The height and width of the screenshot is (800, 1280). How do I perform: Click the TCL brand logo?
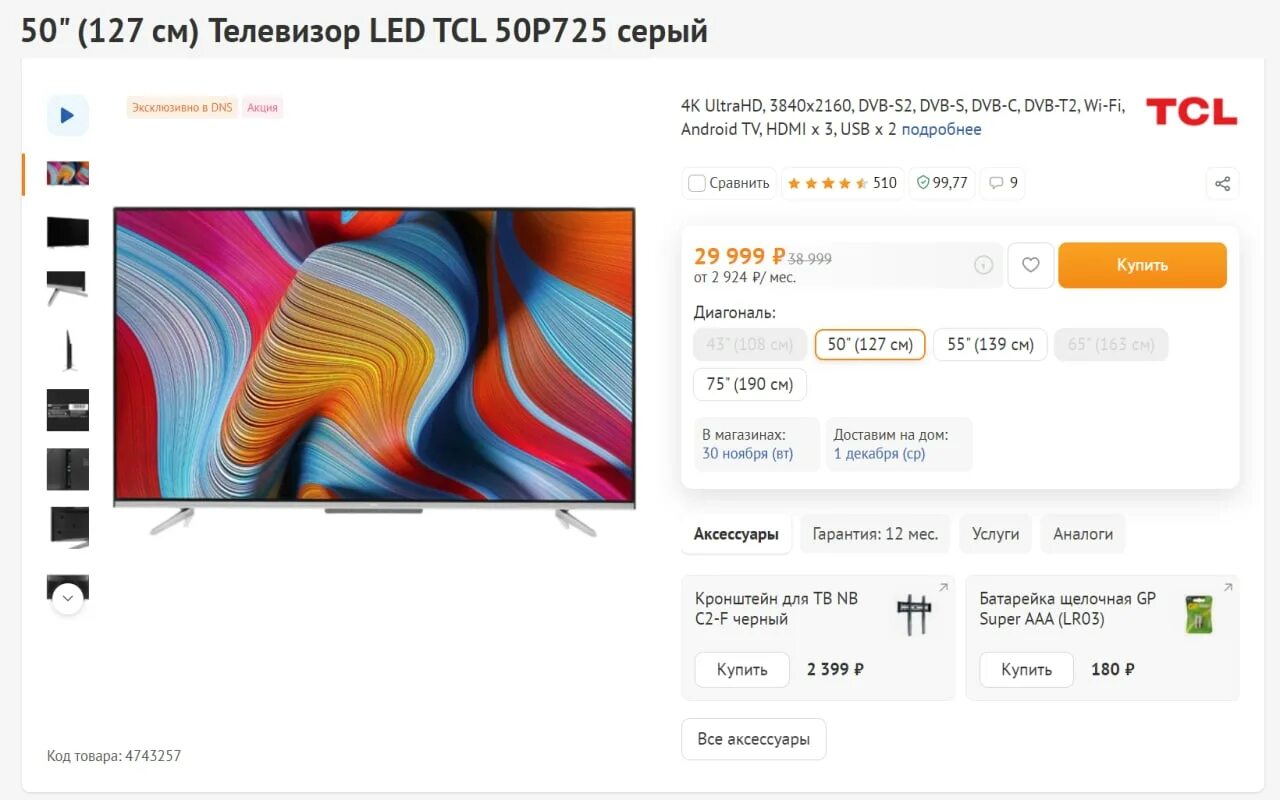pyautogui.click(x=1191, y=112)
